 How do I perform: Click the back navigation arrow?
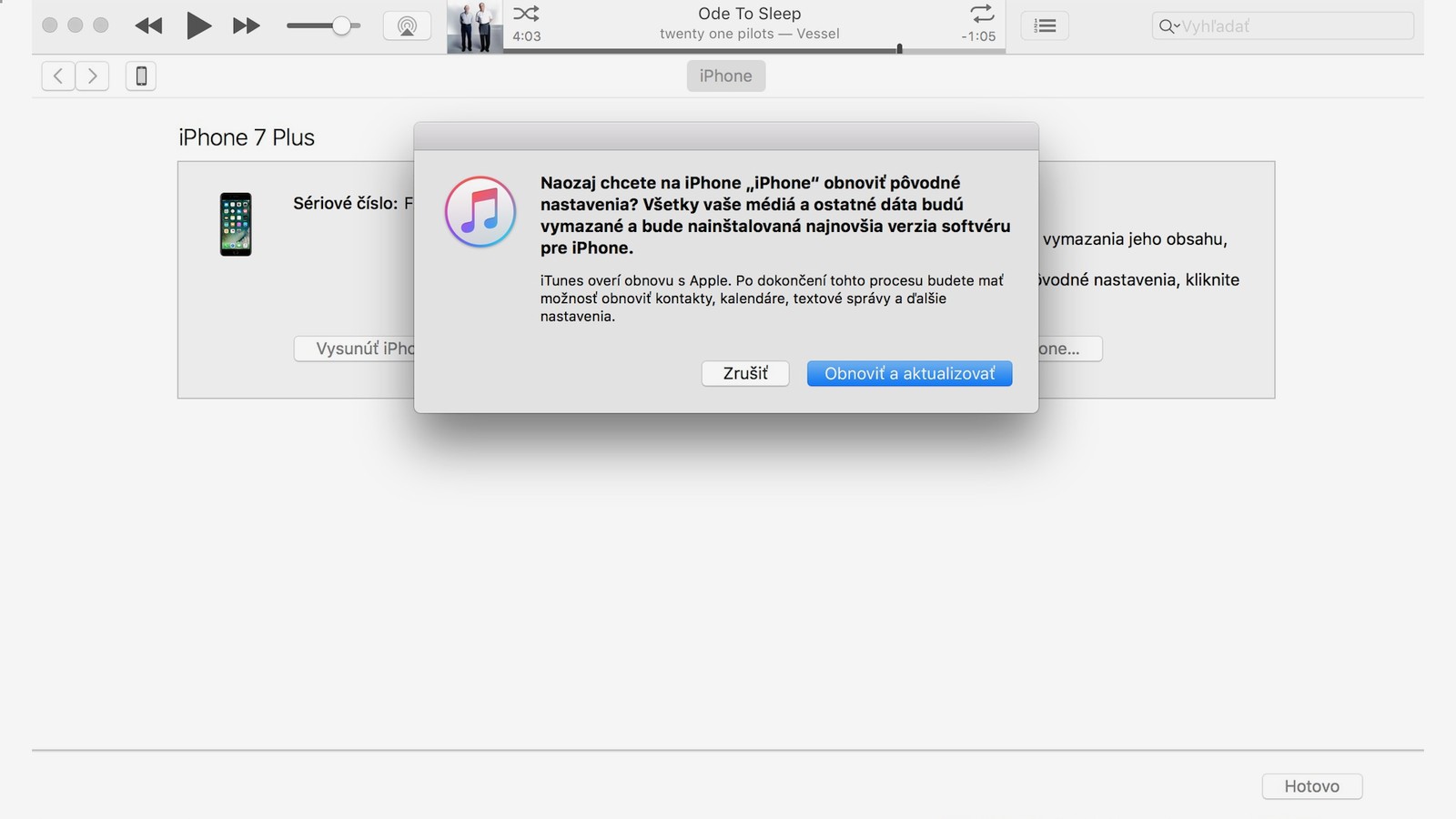58,76
